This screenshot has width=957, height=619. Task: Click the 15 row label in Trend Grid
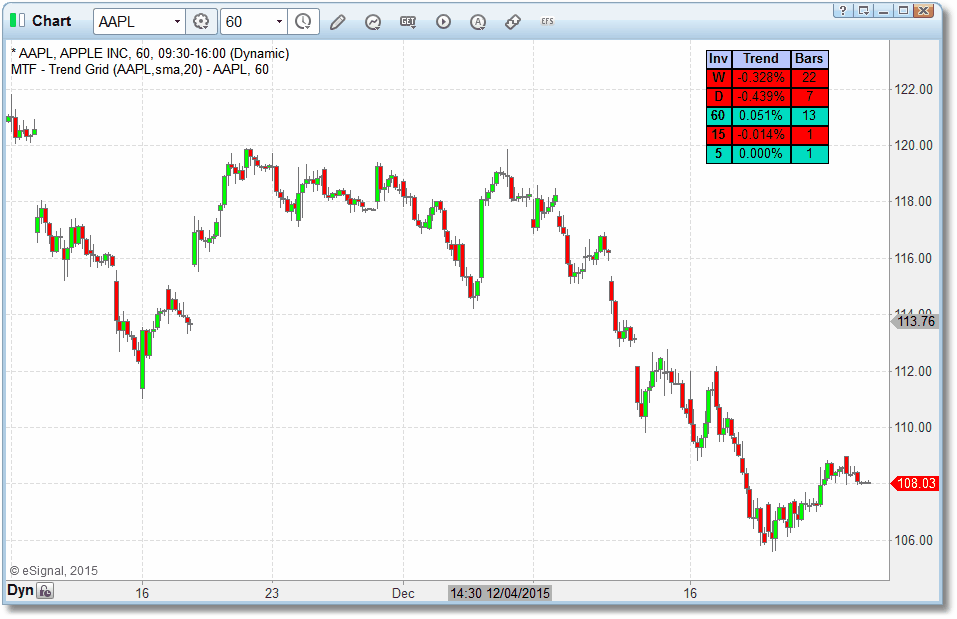point(718,134)
